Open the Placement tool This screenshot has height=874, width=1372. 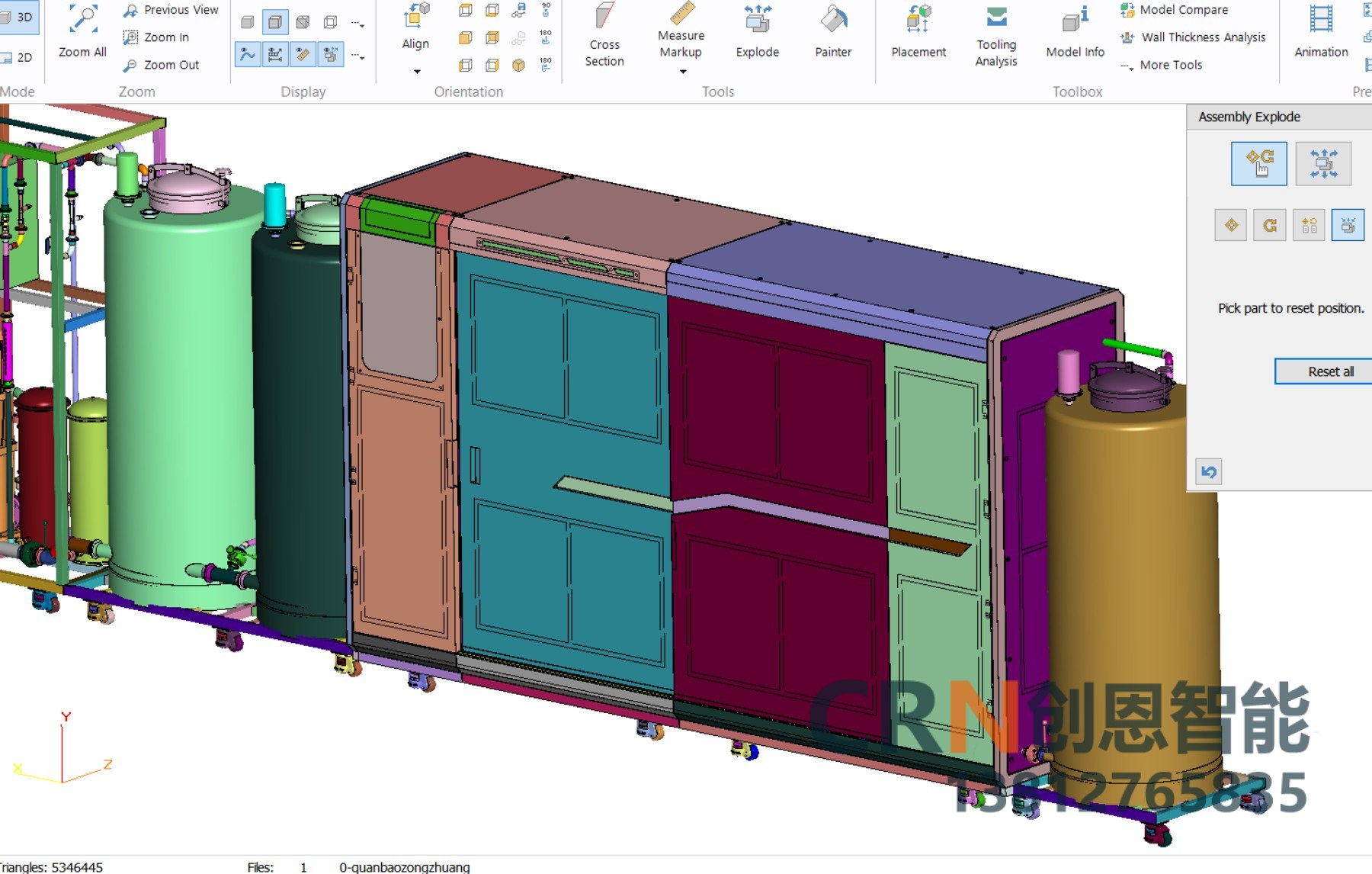coord(918,31)
